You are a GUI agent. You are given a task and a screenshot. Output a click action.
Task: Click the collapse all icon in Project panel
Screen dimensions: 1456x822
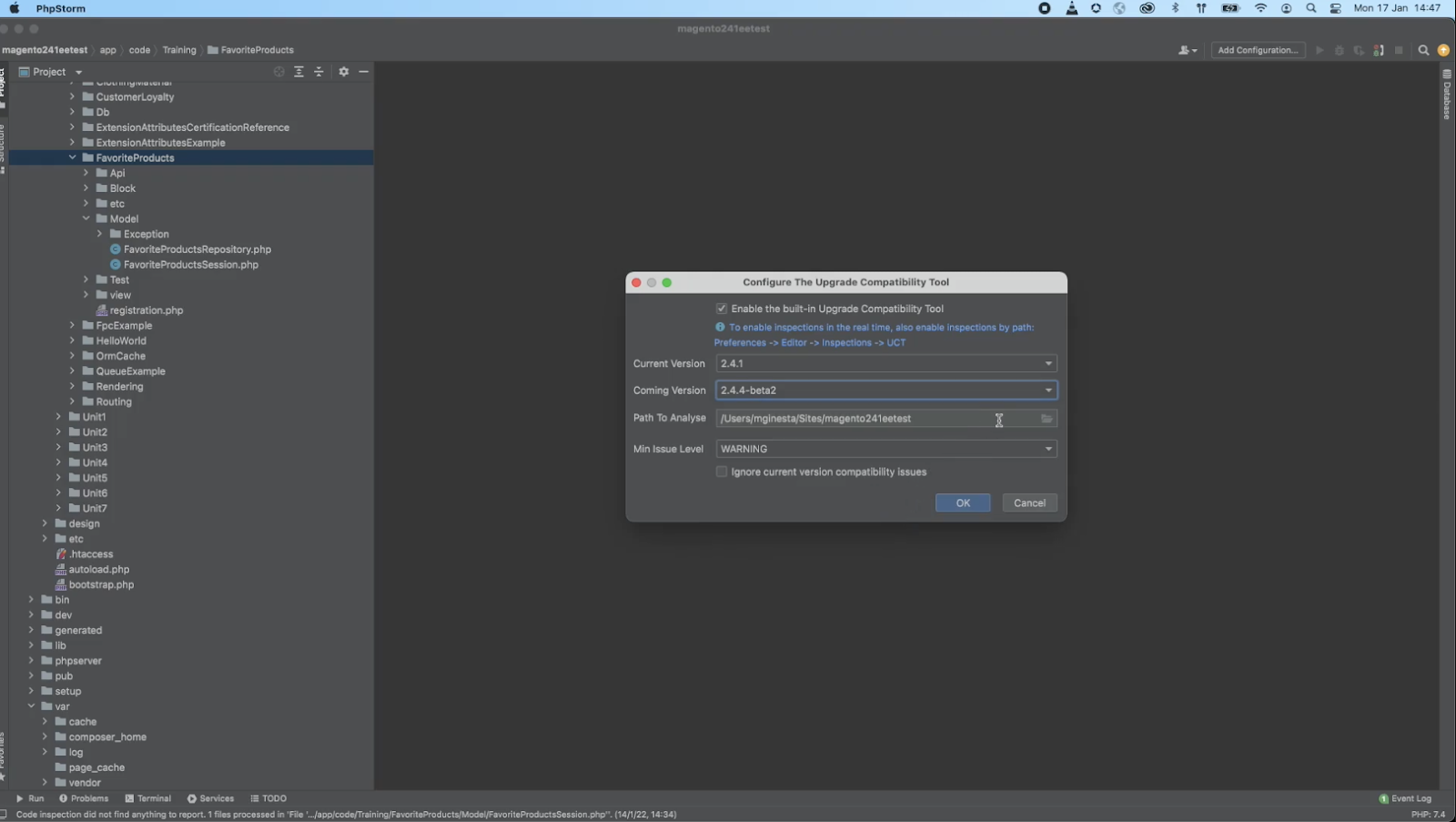coord(318,72)
